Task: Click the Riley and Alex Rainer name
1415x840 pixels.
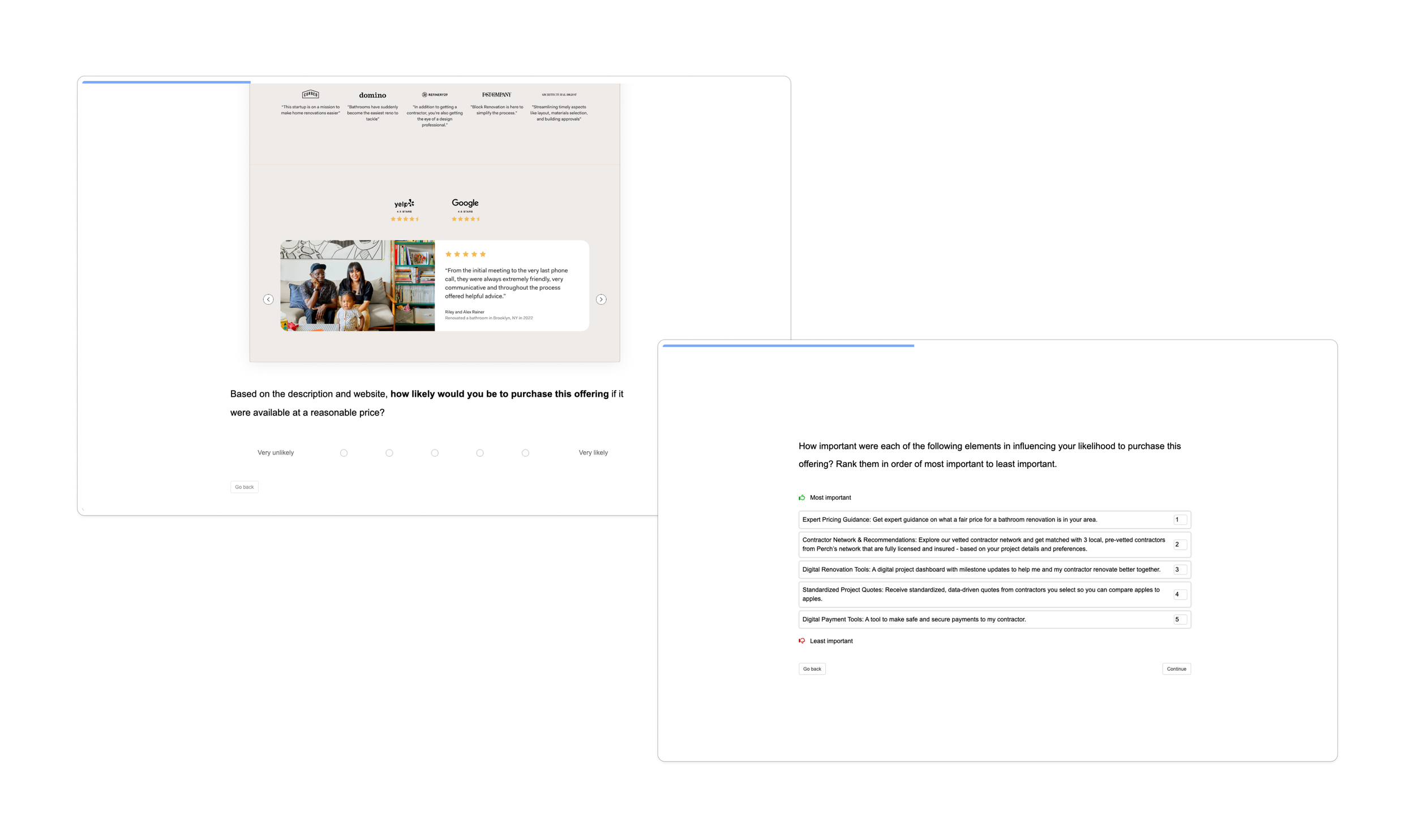Action: point(465,312)
